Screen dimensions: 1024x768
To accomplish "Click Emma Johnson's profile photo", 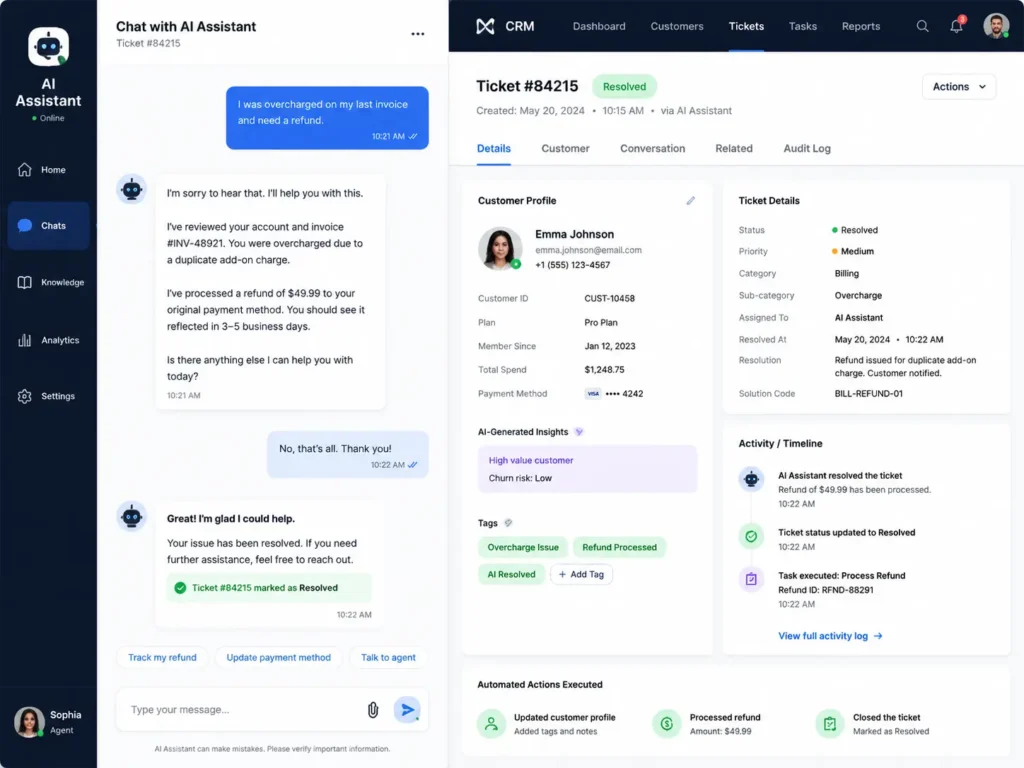I will click(x=500, y=248).
